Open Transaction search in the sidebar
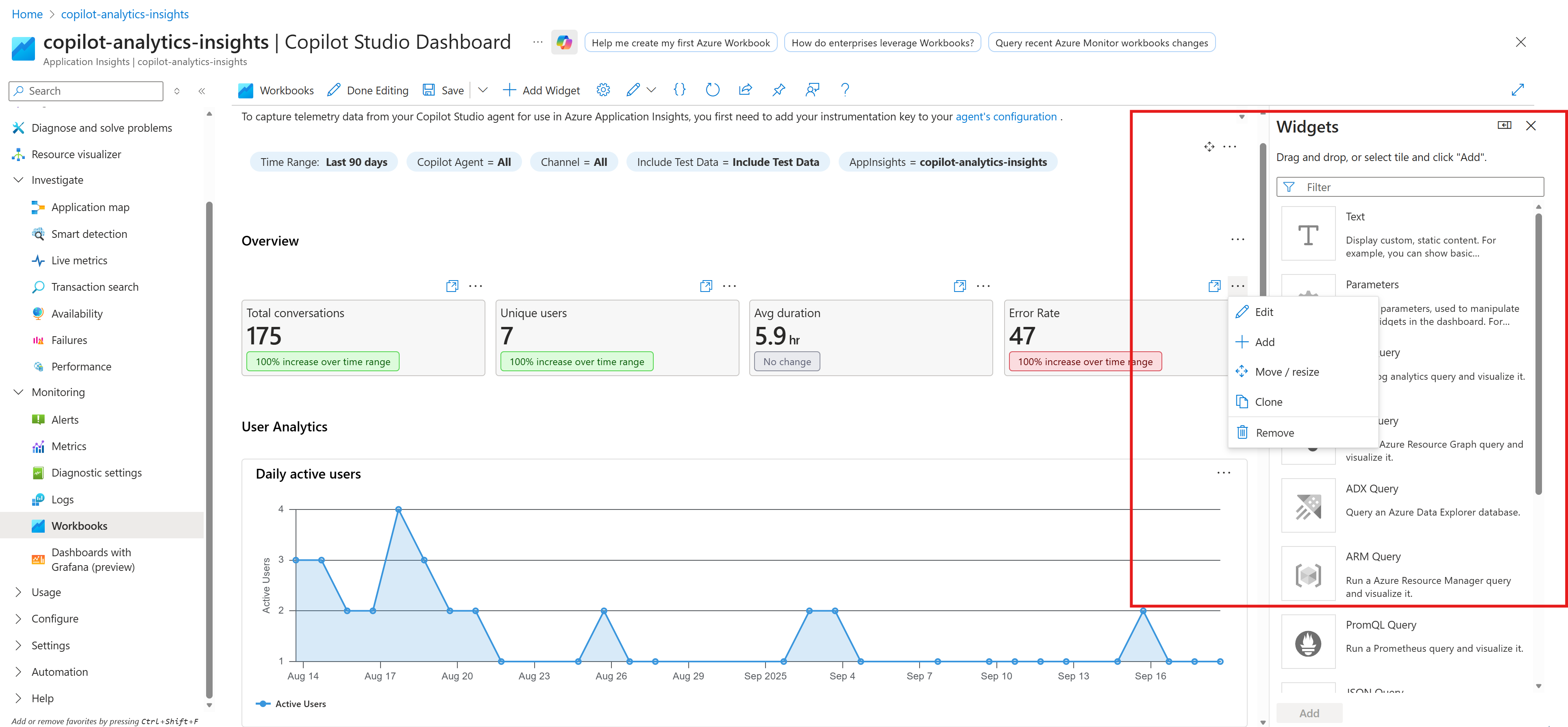1568x727 pixels. coord(95,286)
